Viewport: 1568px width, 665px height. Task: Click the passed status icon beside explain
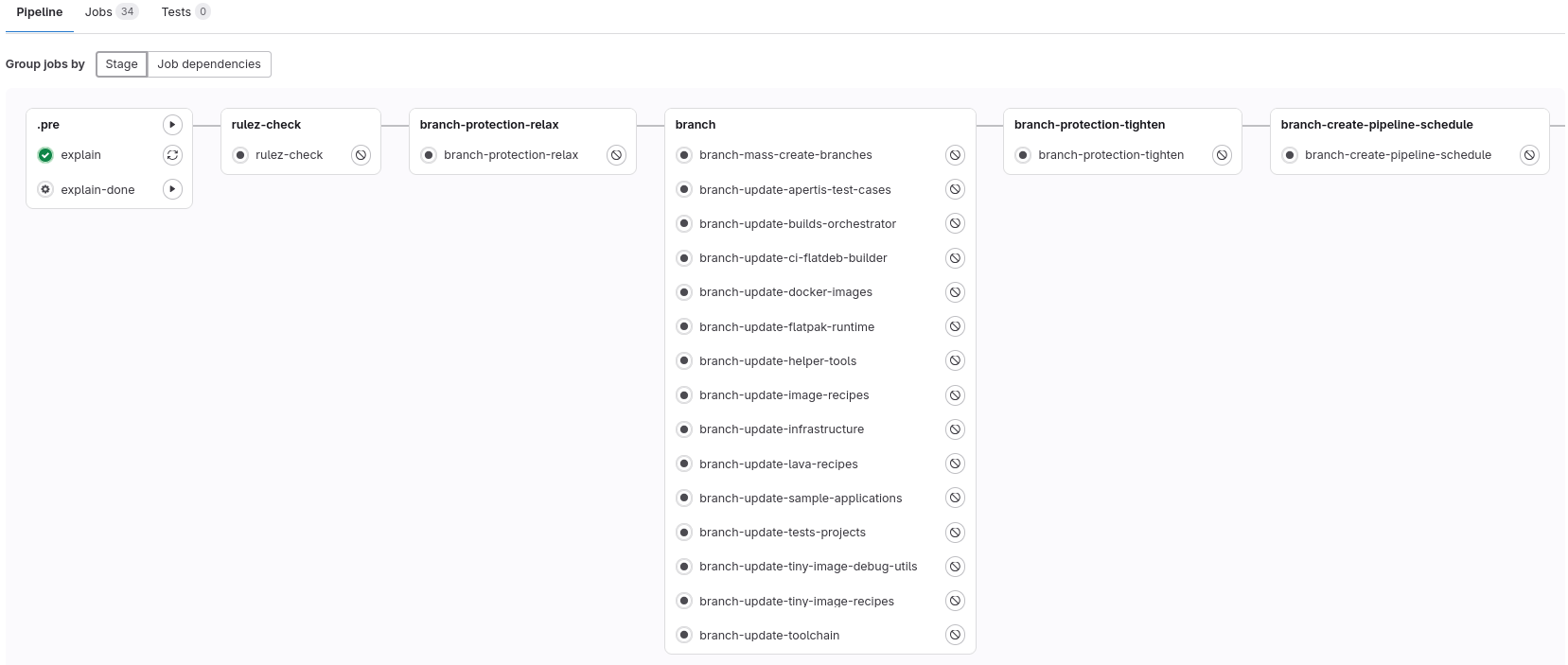(45, 155)
